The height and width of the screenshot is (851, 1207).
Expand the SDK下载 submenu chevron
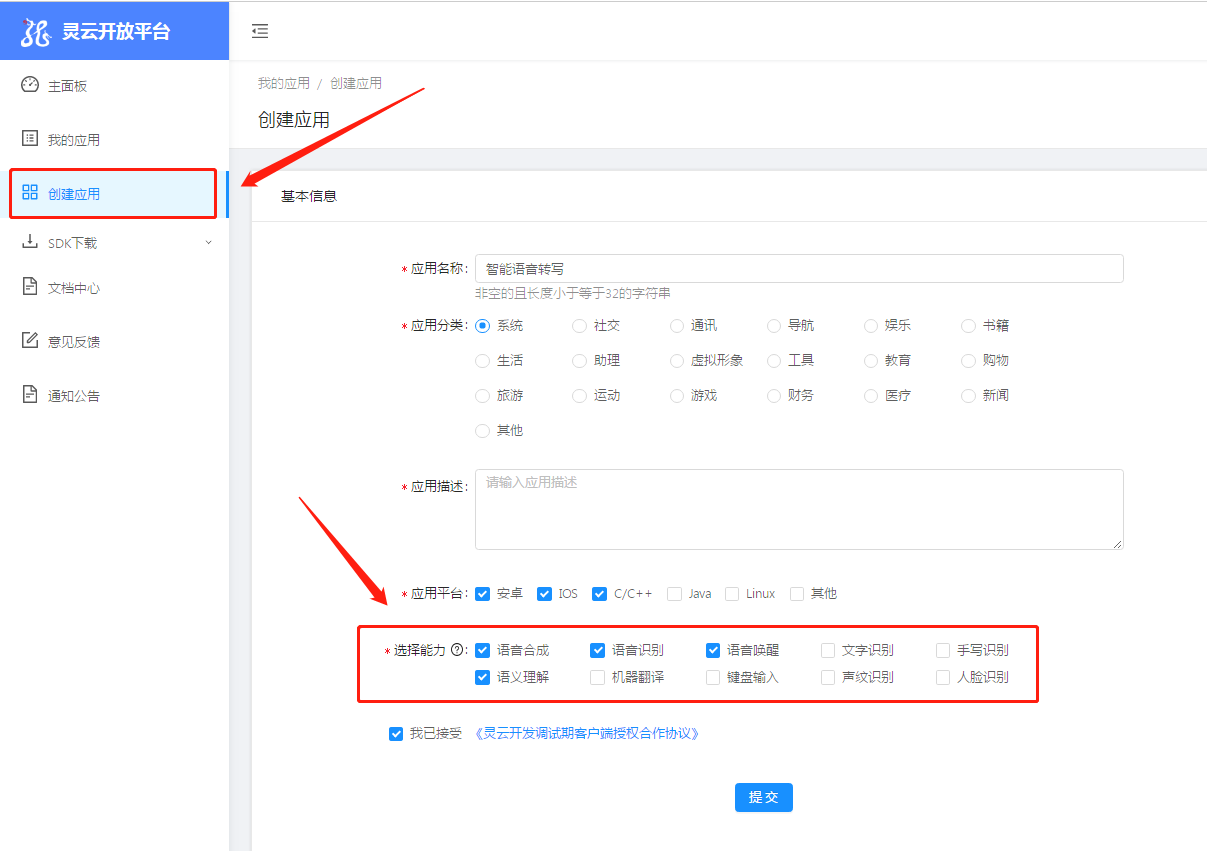[x=208, y=241]
